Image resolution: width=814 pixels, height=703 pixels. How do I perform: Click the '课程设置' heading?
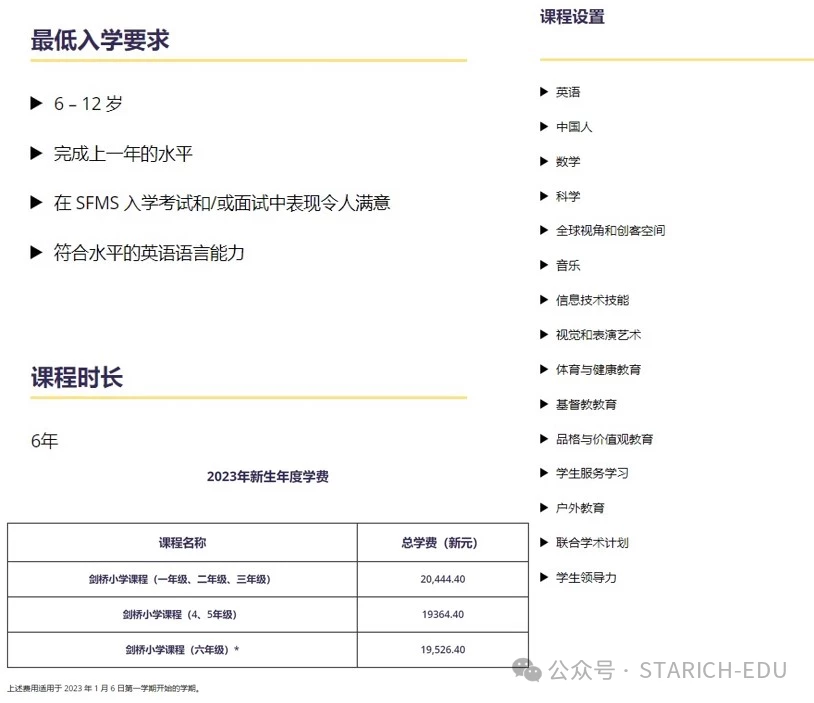(x=572, y=17)
